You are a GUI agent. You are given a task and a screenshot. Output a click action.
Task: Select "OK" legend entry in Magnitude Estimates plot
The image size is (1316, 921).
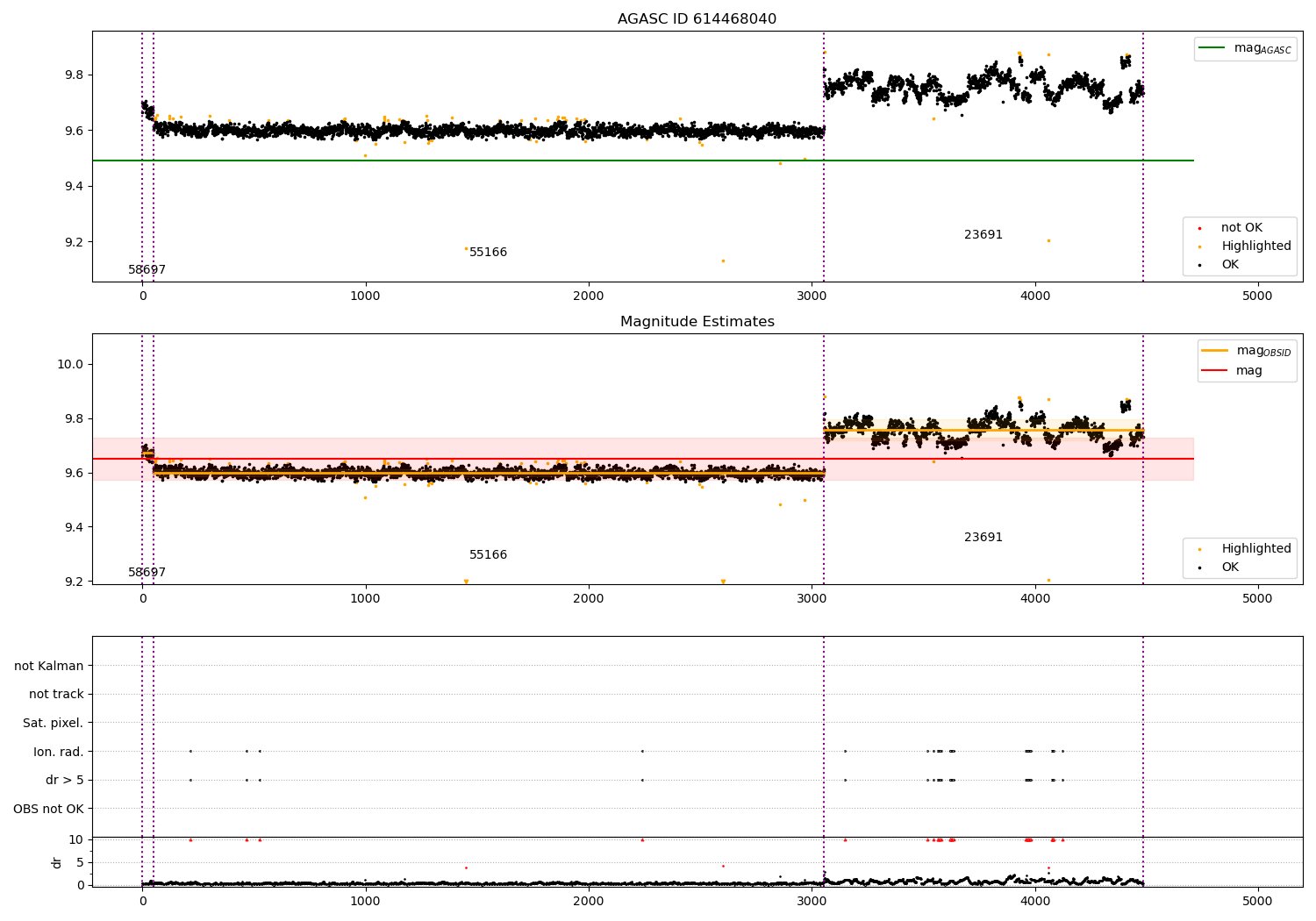pyautogui.click(x=1230, y=568)
